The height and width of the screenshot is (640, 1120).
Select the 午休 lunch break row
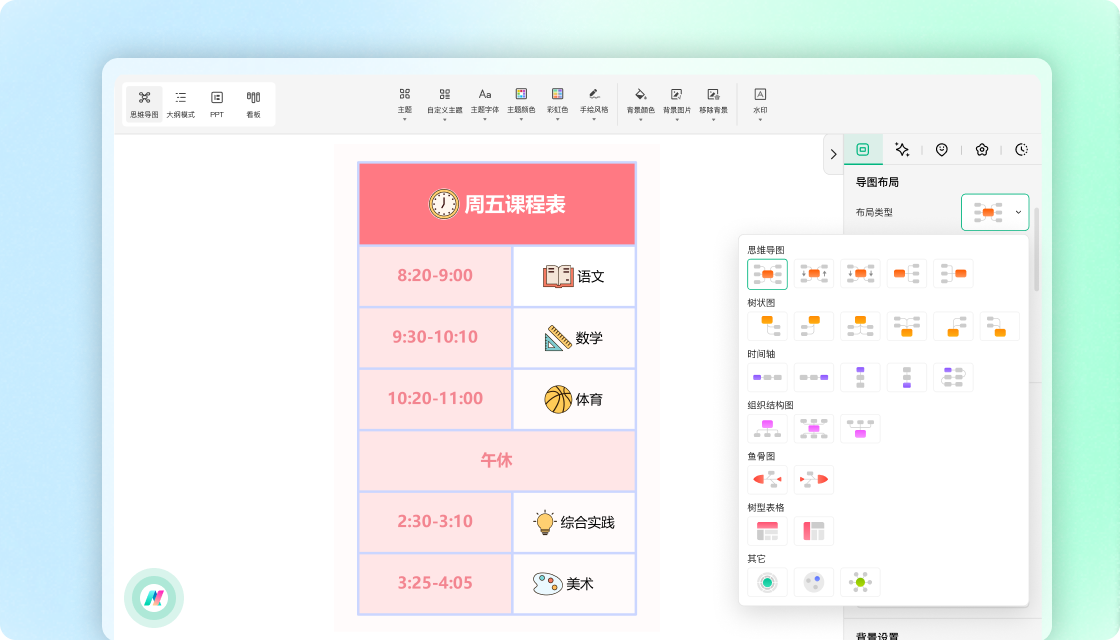coord(497,460)
